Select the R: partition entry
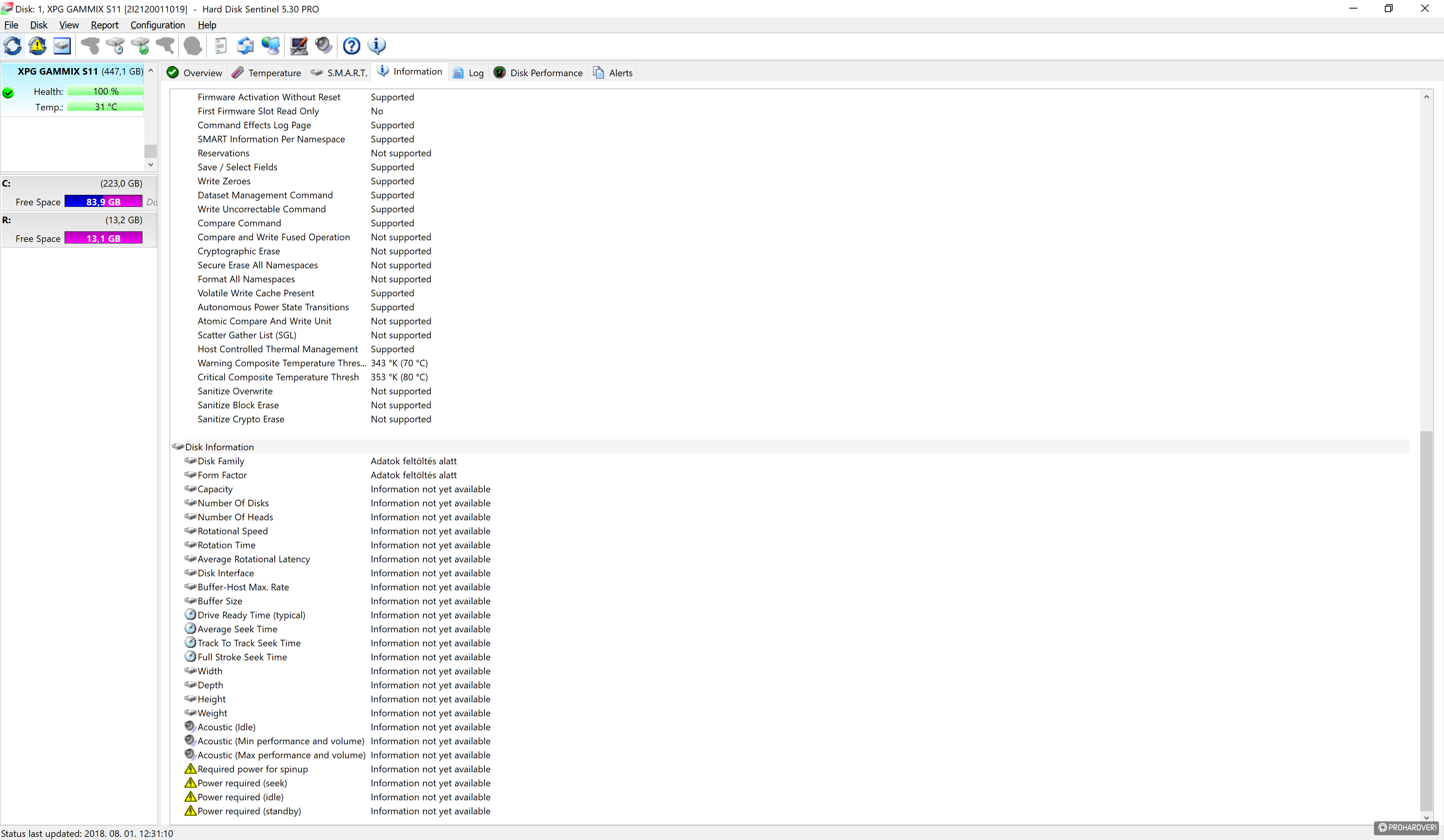The image size is (1444, 840). pos(79,229)
